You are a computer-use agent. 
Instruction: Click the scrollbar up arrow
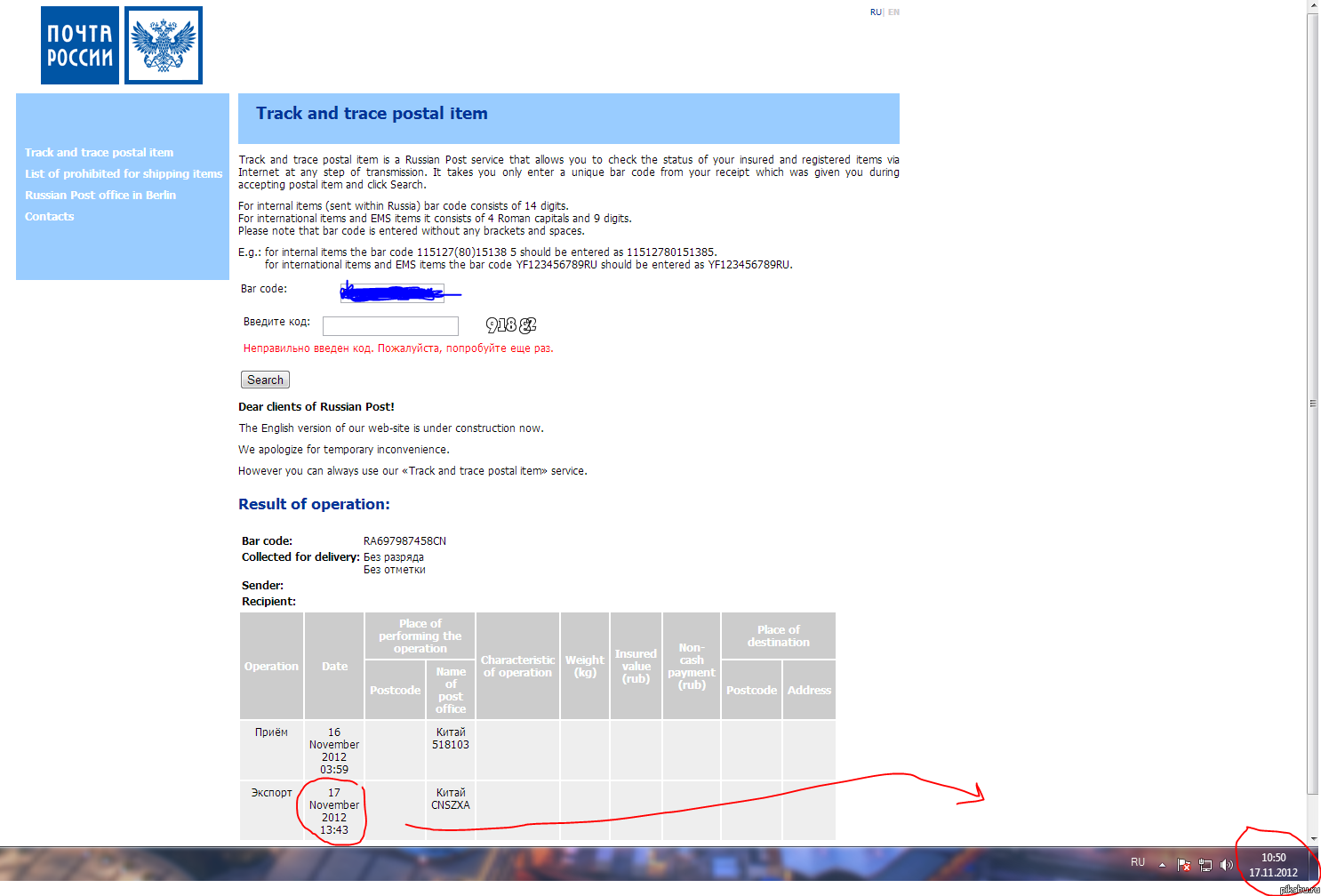[x=1313, y=6]
